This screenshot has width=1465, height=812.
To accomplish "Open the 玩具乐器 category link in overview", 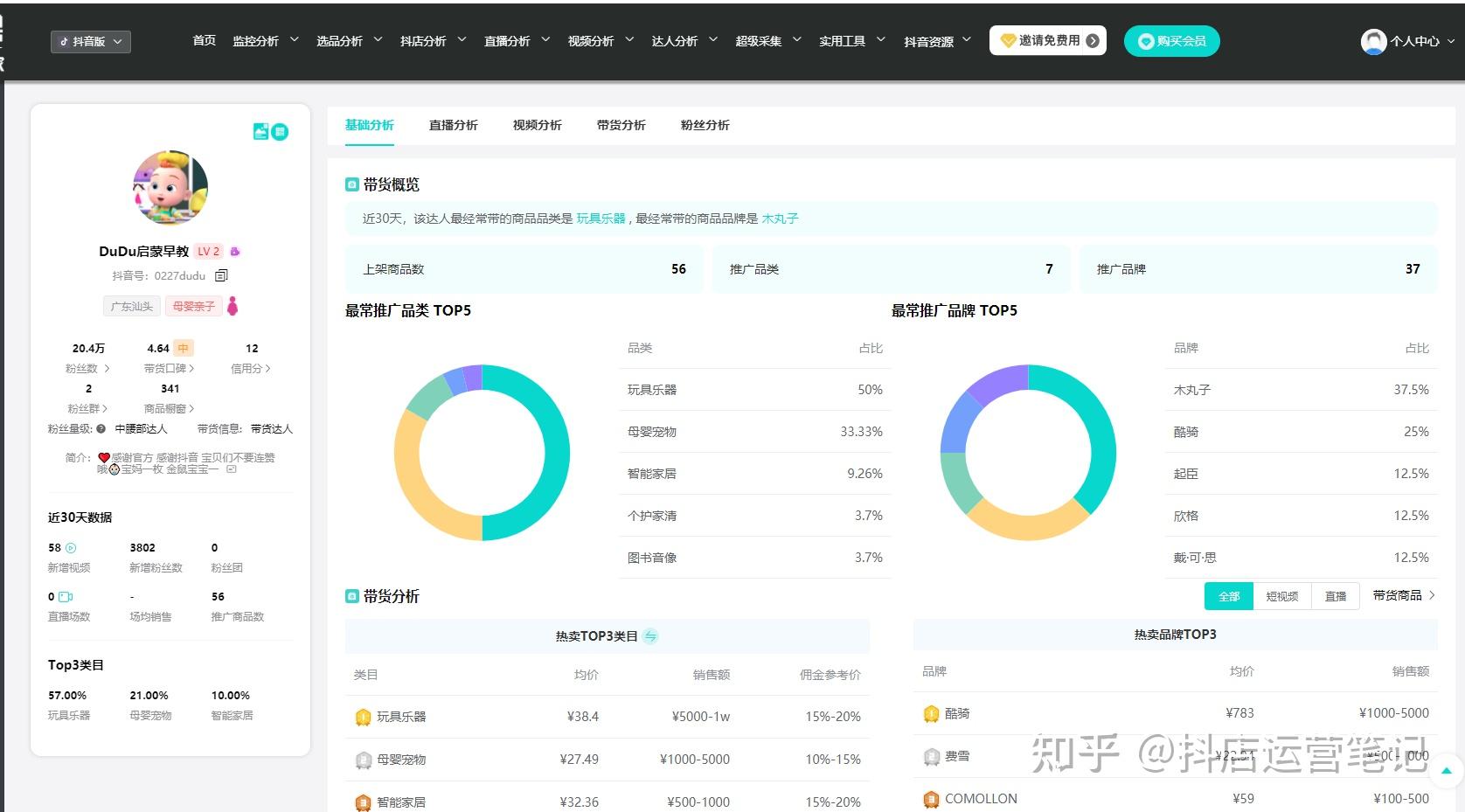I will [x=601, y=219].
